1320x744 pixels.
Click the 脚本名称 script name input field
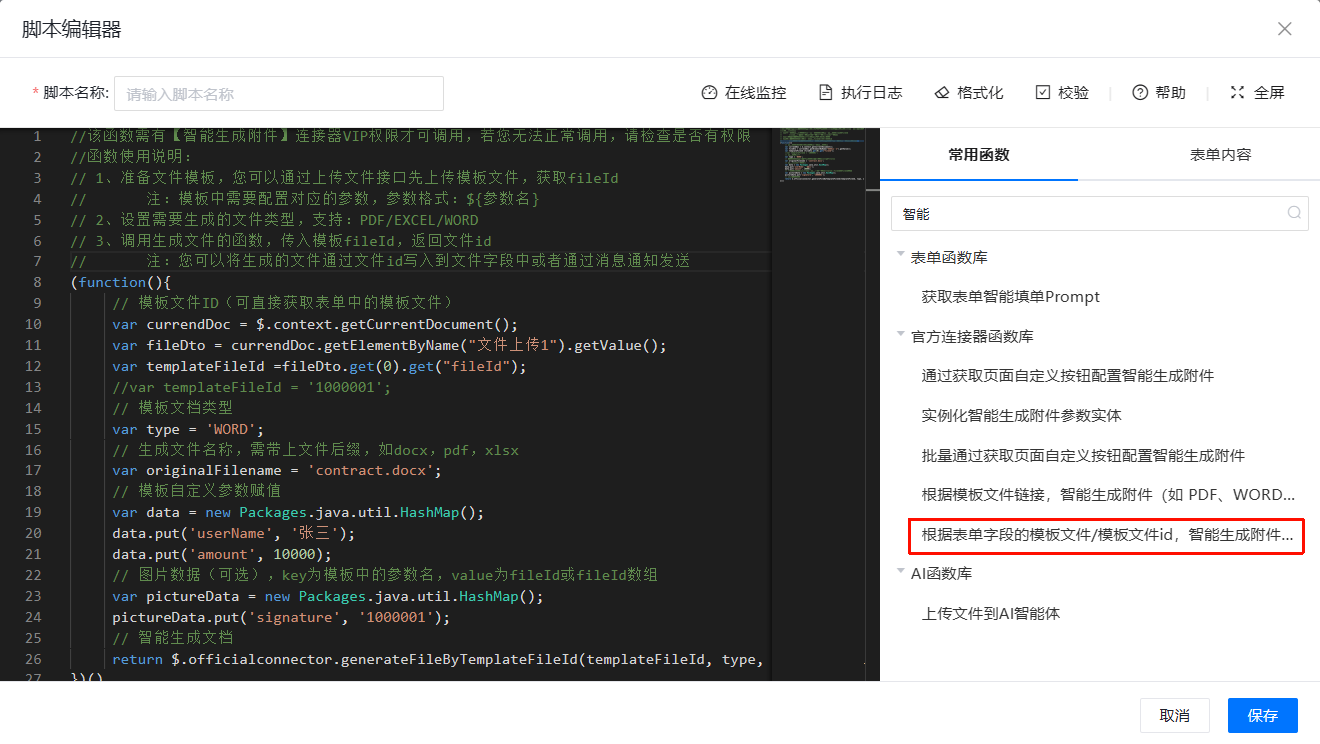[279, 94]
